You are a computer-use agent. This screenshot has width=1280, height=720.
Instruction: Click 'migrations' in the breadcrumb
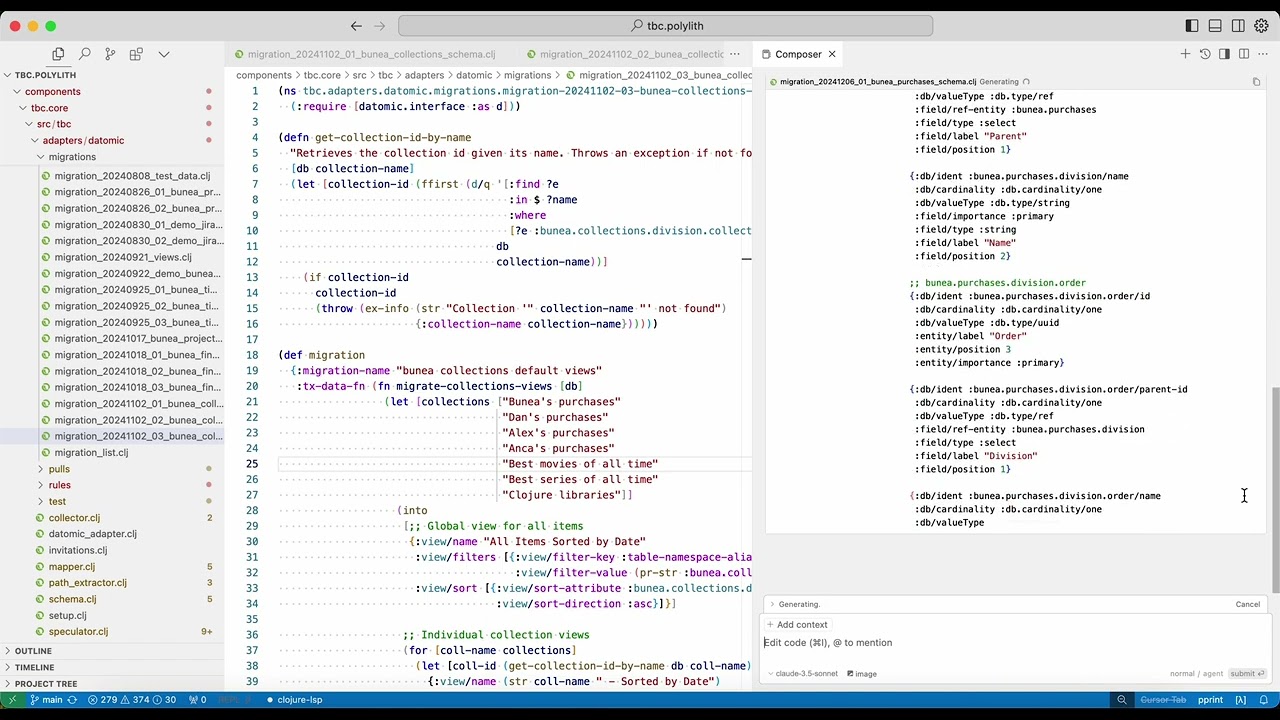[x=527, y=75]
